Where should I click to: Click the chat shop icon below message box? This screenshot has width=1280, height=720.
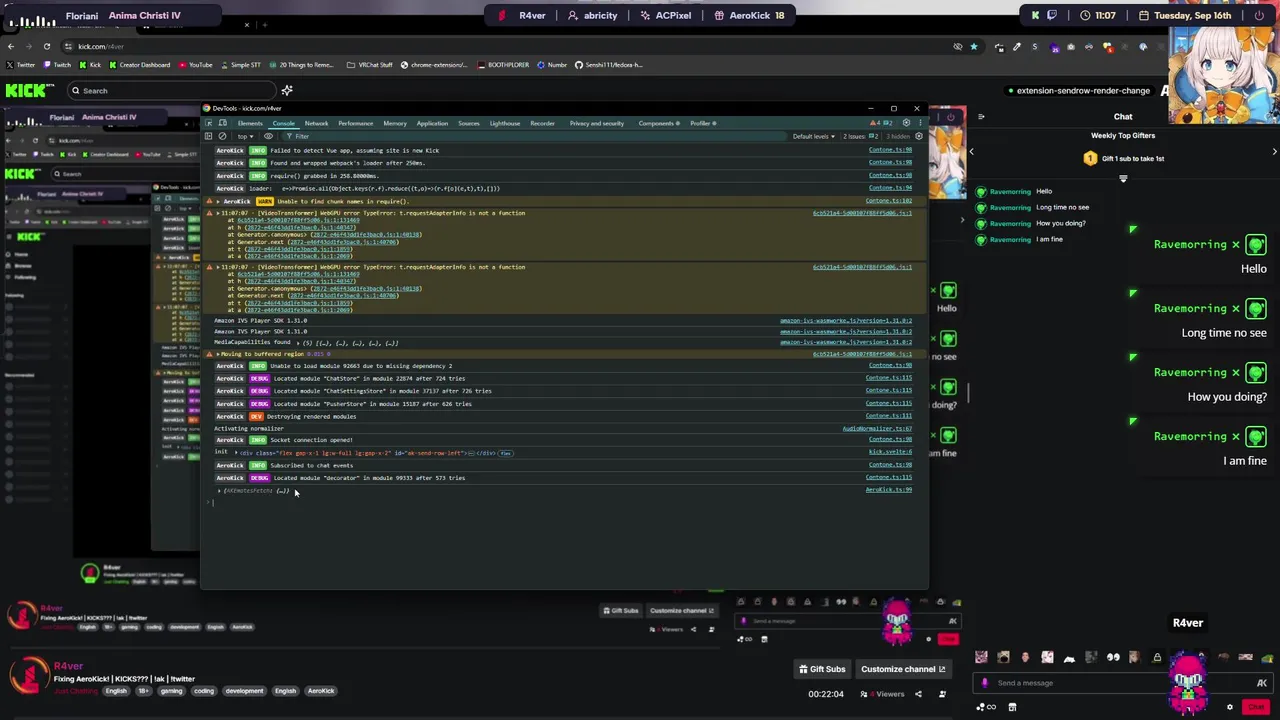point(1012,707)
